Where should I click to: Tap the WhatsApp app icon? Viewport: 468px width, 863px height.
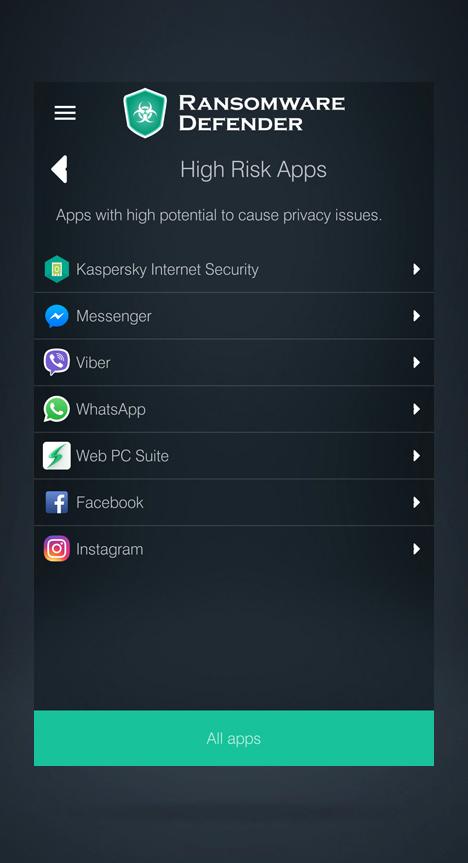[x=57, y=409]
